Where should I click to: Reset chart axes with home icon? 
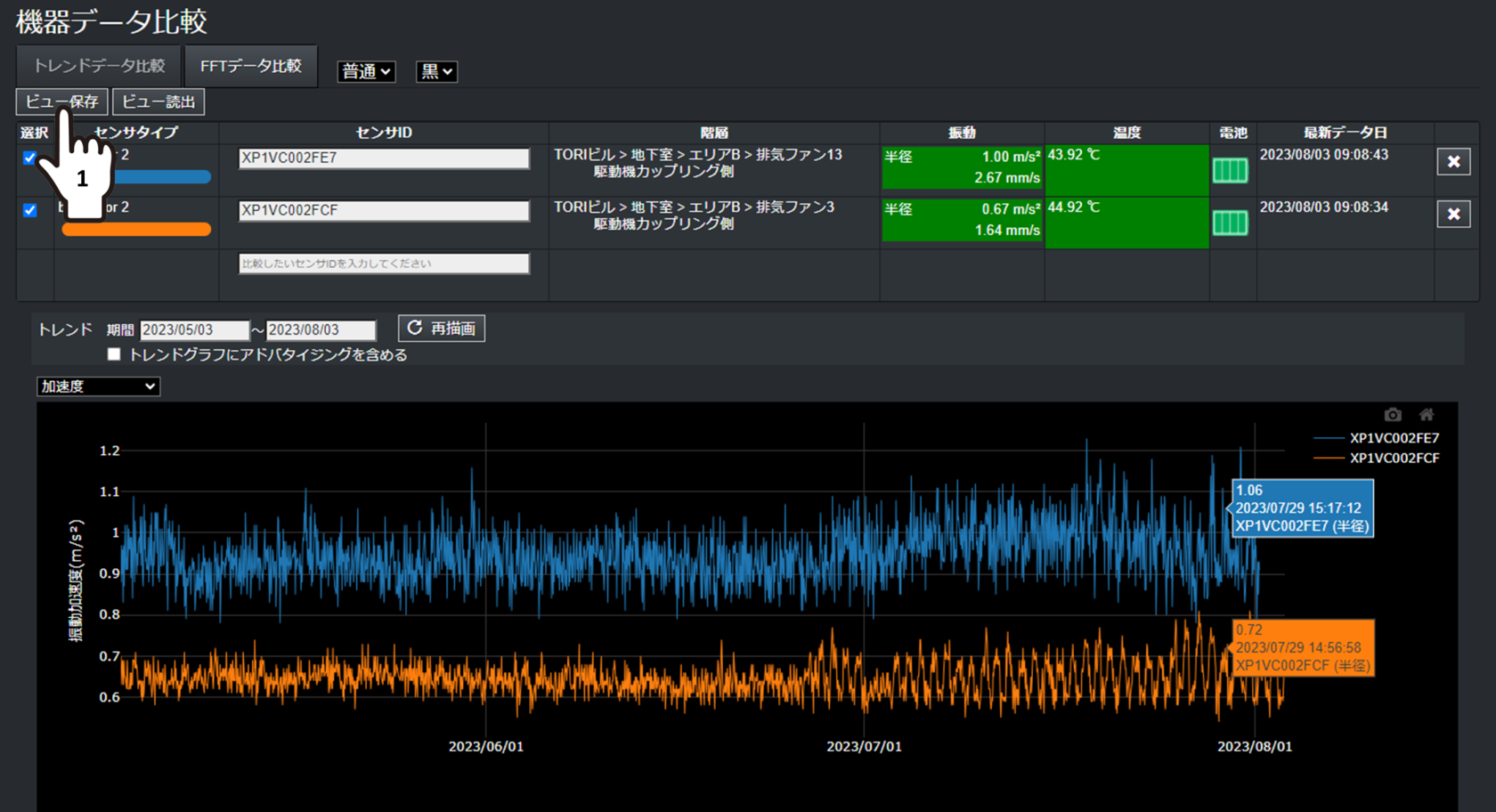pos(1427,415)
